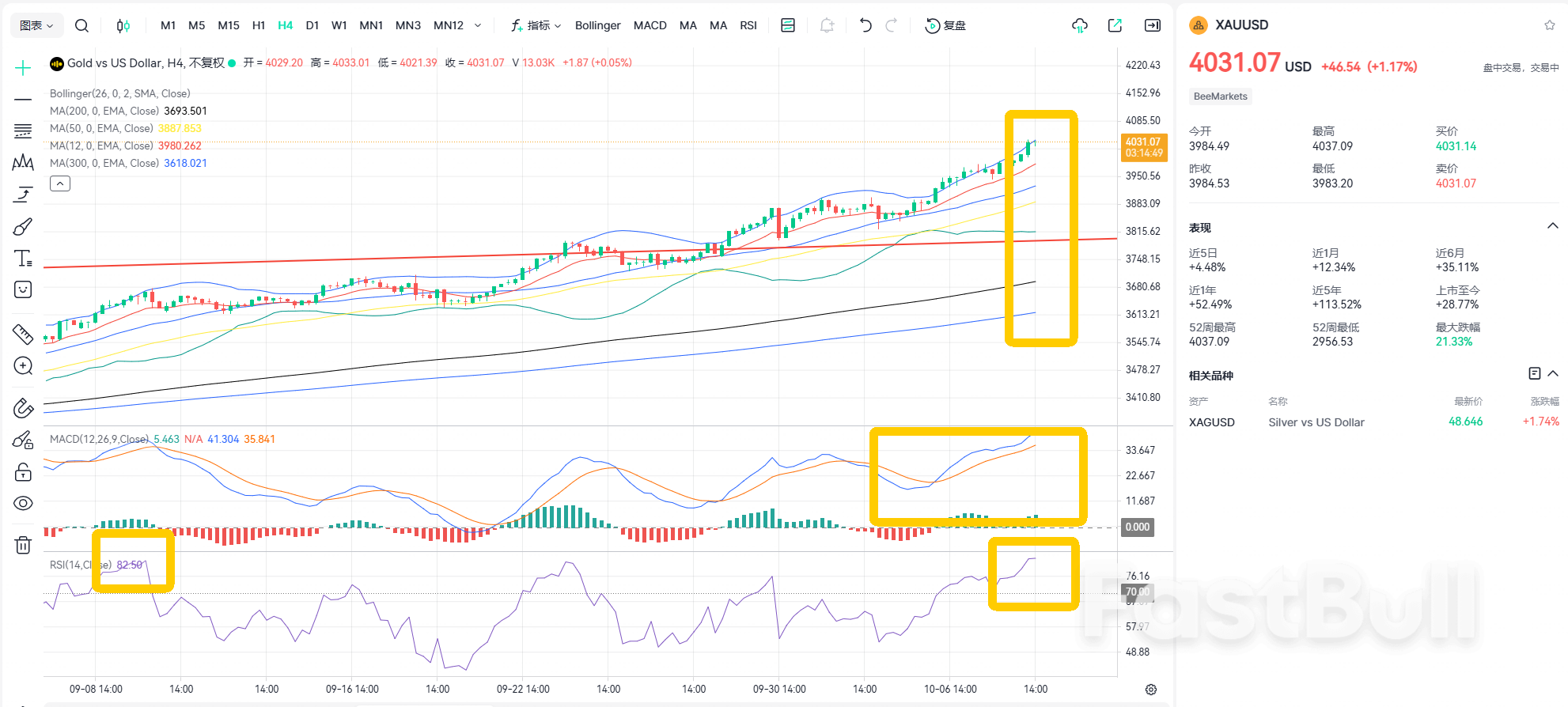Click the candlestick chart type icon

point(123,25)
